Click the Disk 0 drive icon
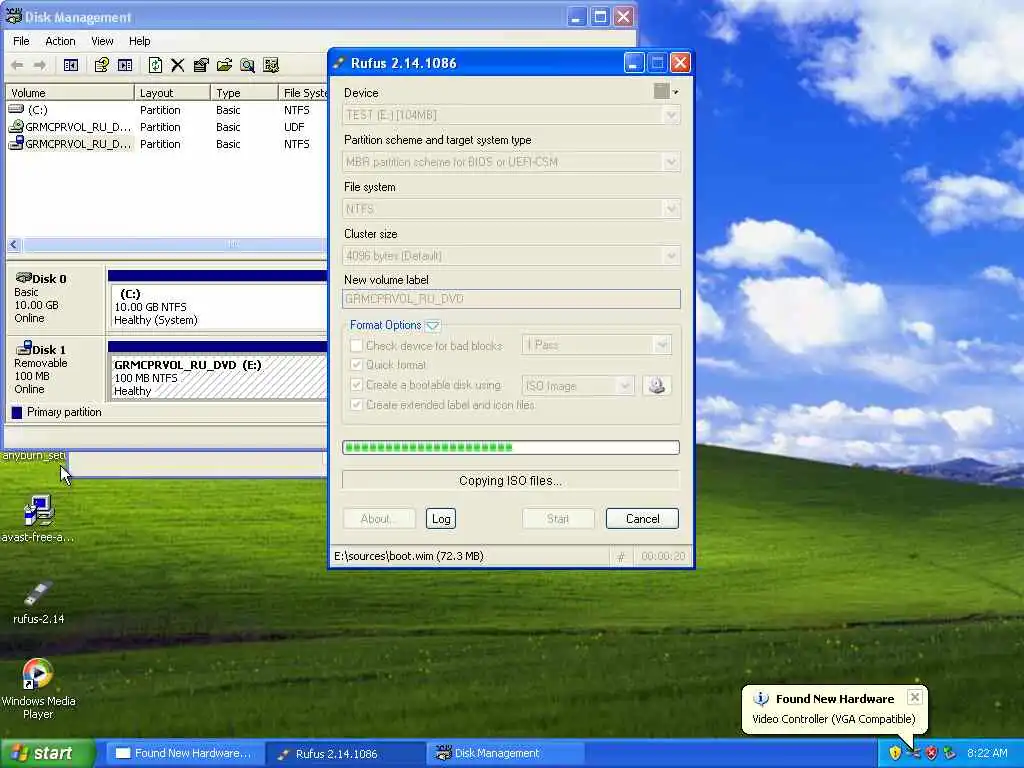 pyautogui.click(x=24, y=278)
